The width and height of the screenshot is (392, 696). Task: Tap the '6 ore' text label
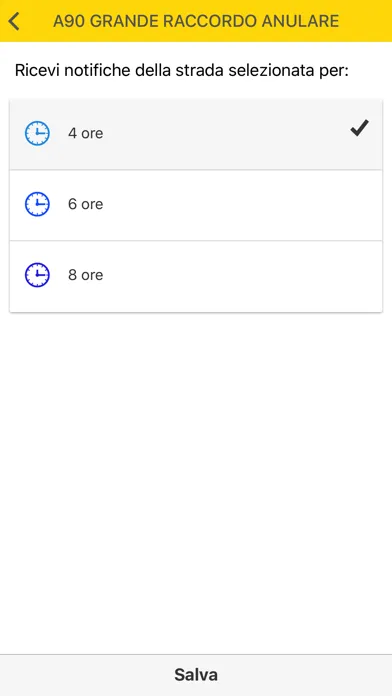85,204
